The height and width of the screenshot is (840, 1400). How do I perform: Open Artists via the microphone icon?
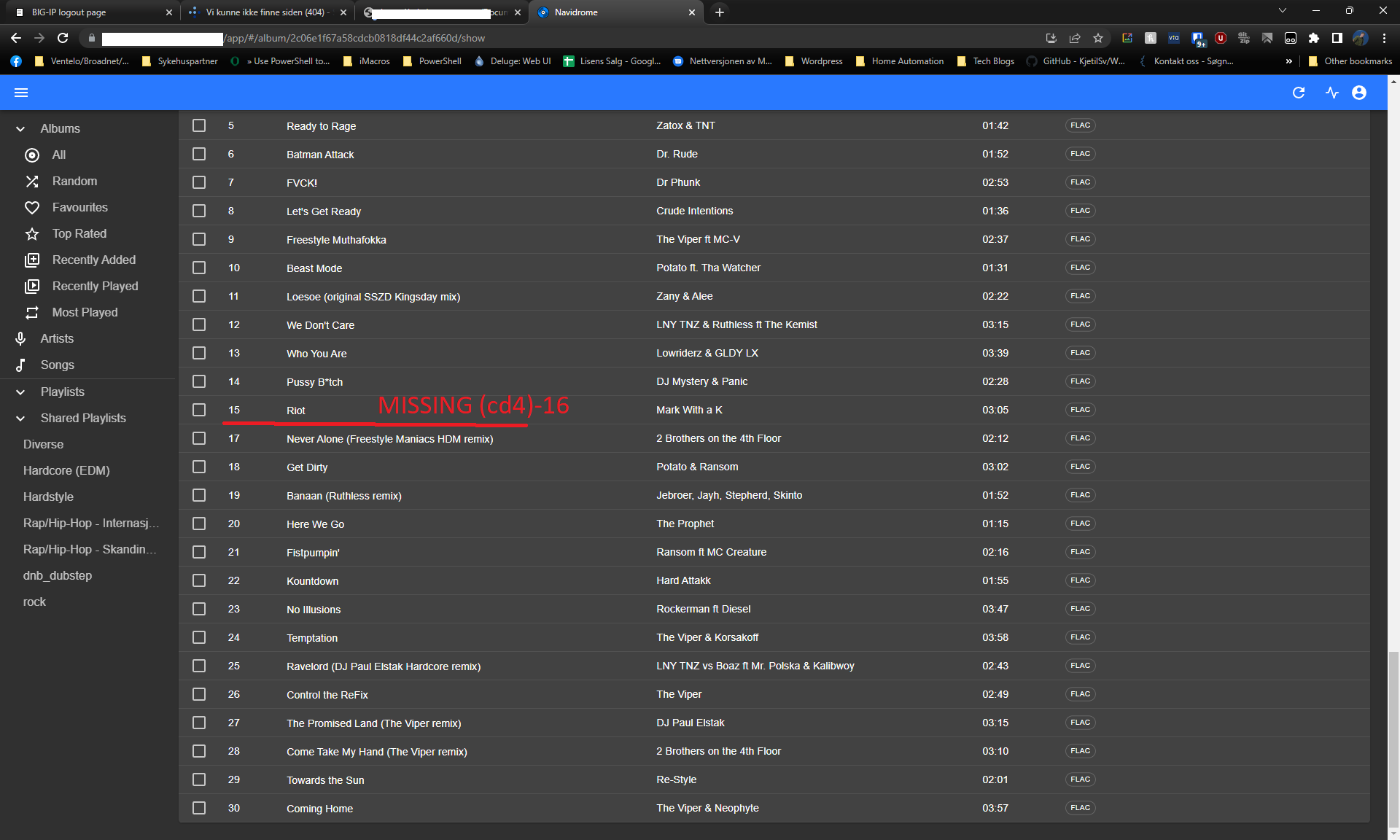pos(20,338)
